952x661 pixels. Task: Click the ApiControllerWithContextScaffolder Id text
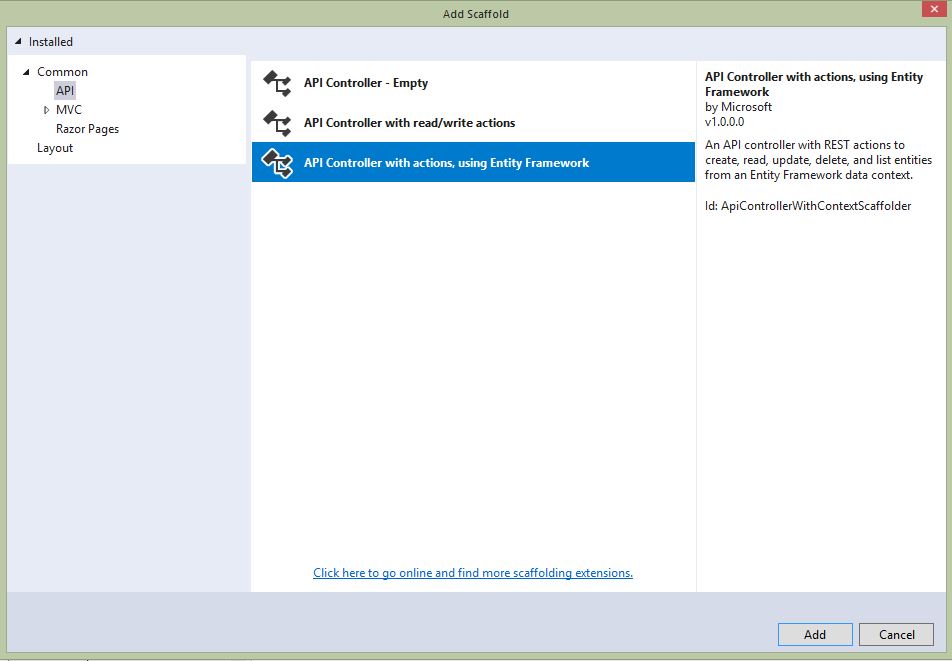[808, 206]
